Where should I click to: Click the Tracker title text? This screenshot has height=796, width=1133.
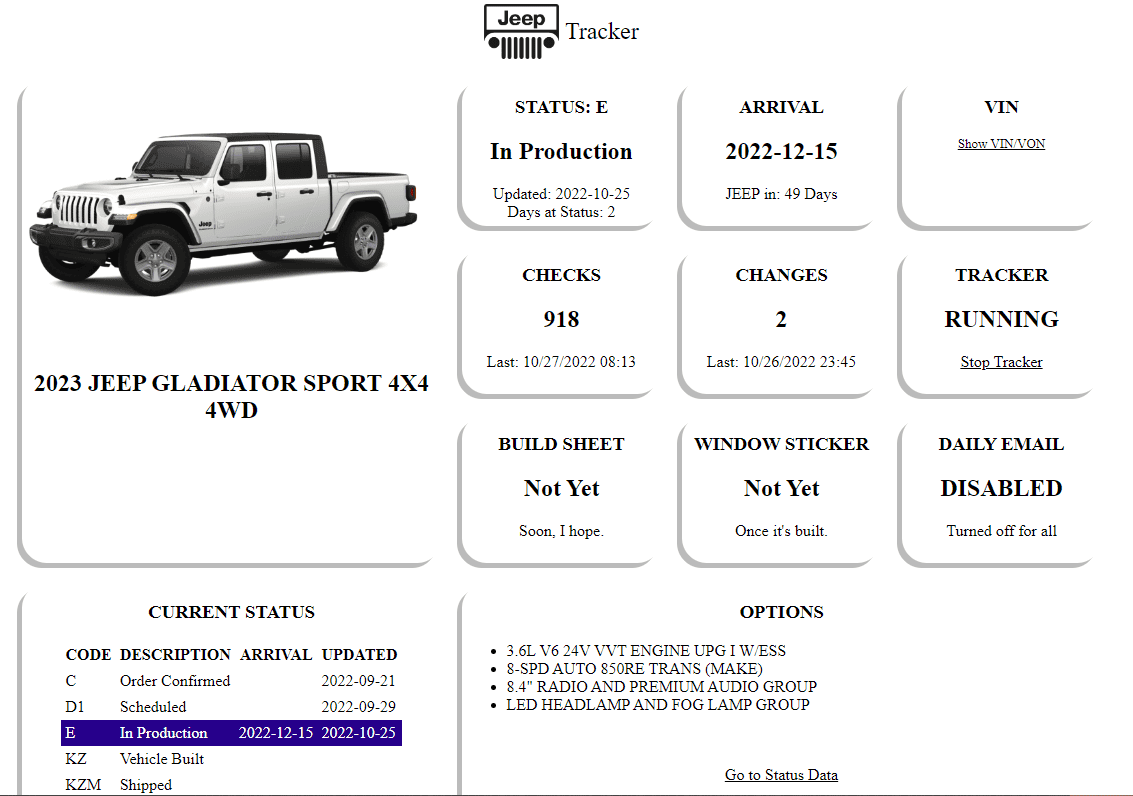tap(602, 31)
